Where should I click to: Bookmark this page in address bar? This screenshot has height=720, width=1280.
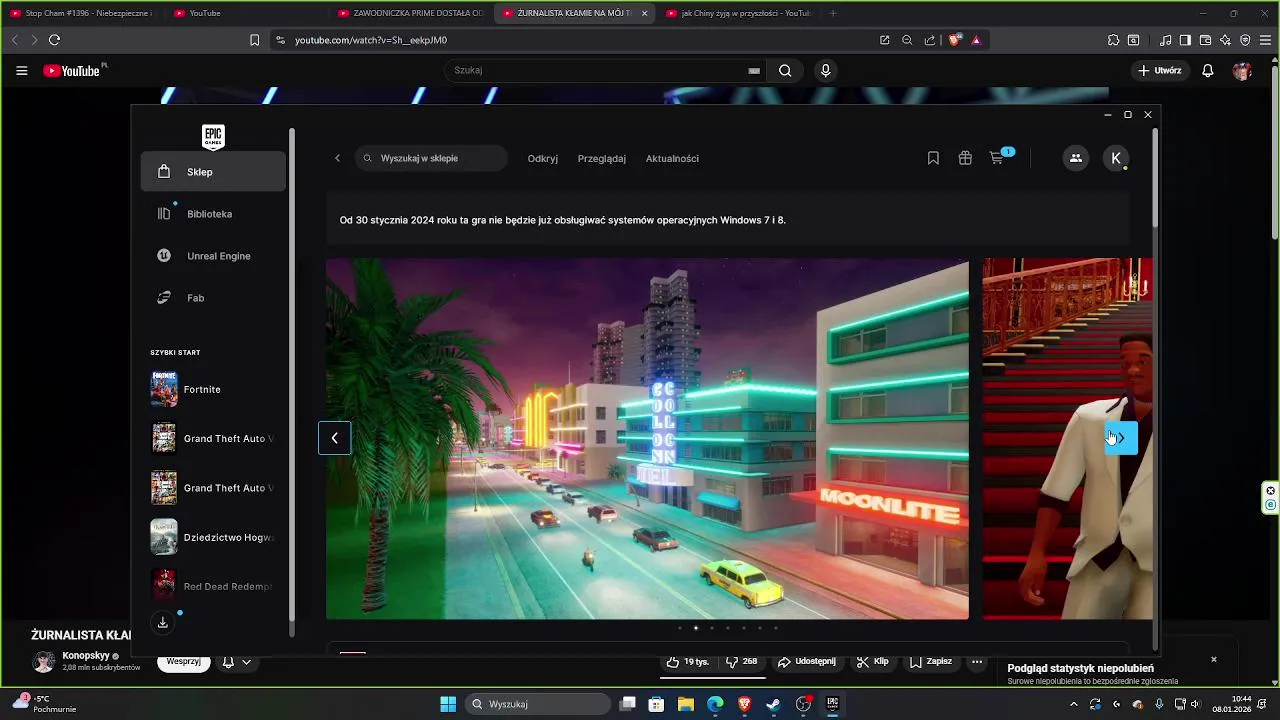coord(254,40)
